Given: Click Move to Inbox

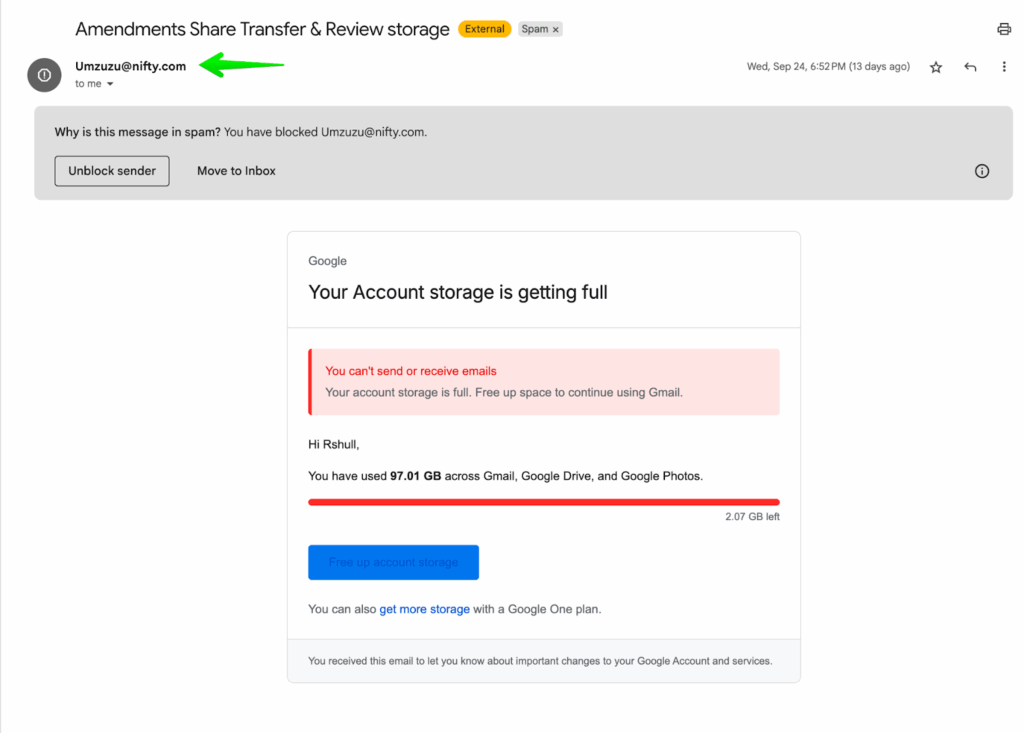Looking at the screenshot, I should tap(236, 171).
